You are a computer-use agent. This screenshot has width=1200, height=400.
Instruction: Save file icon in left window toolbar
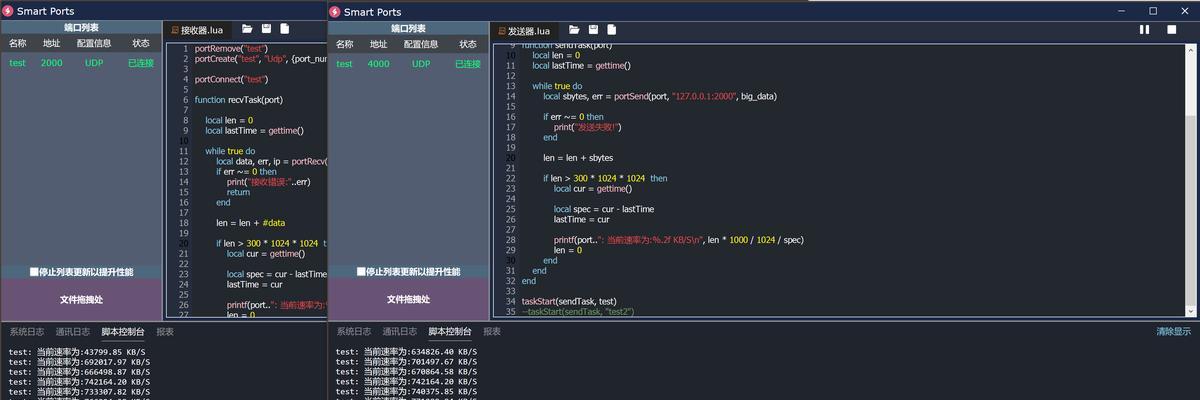(267, 29)
